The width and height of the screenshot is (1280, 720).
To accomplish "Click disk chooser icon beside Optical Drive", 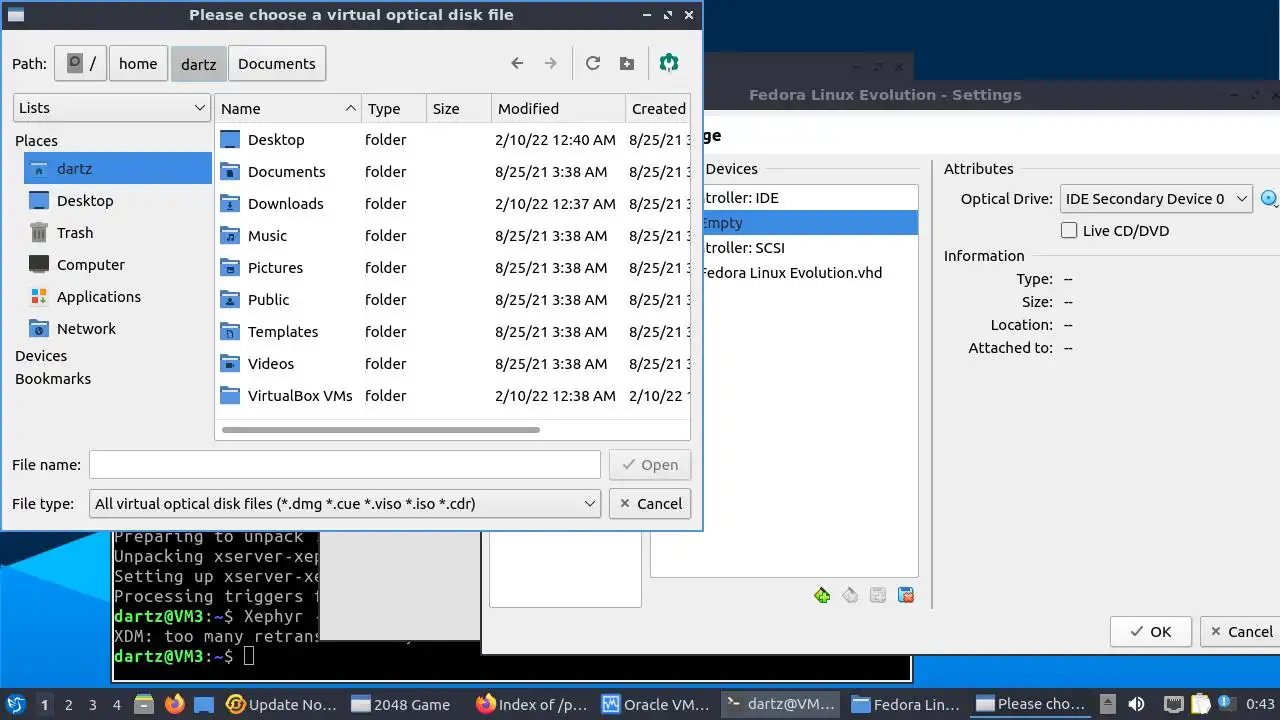I will click(1269, 198).
